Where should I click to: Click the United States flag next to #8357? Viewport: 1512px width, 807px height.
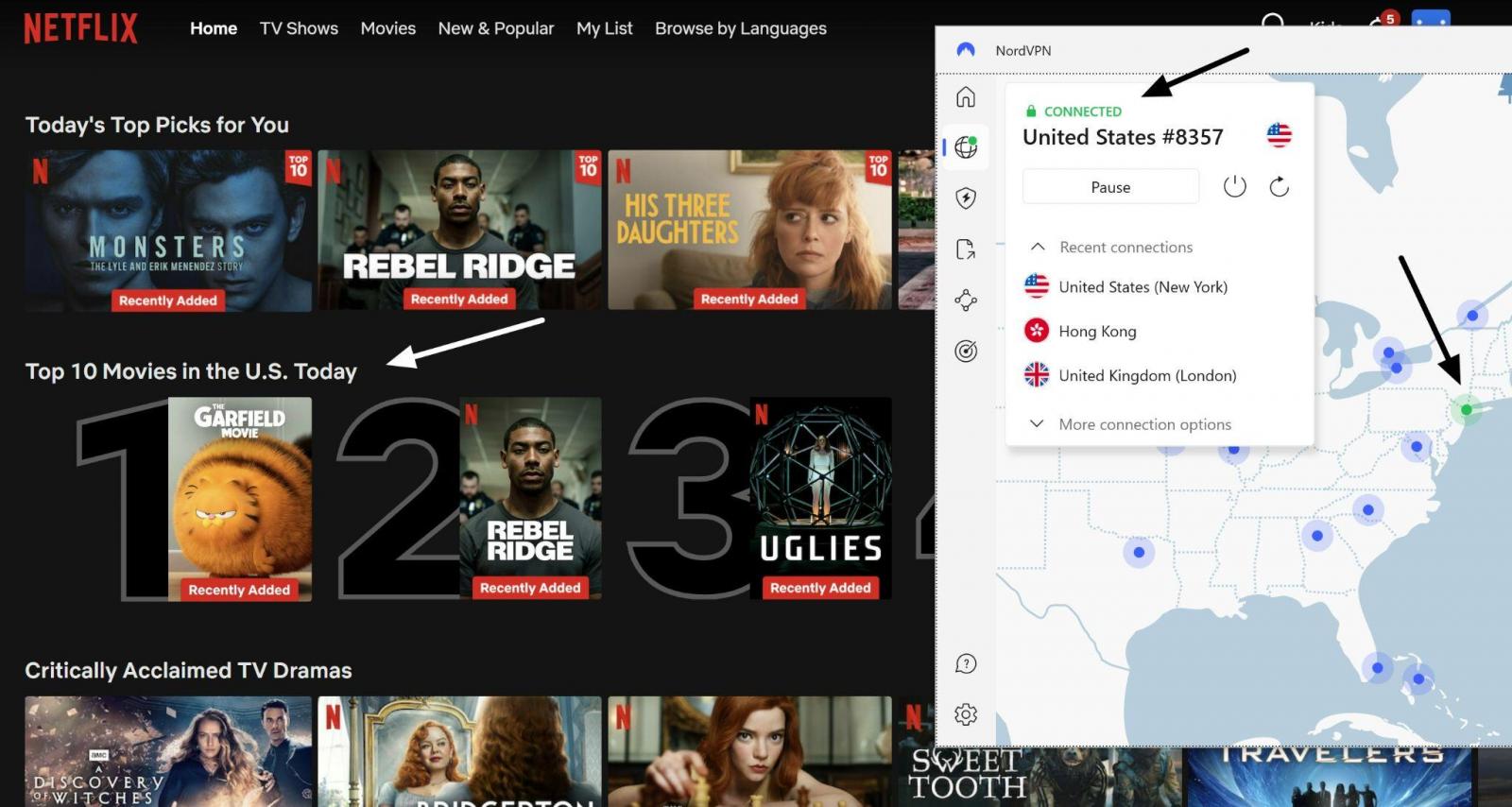(1279, 135)
